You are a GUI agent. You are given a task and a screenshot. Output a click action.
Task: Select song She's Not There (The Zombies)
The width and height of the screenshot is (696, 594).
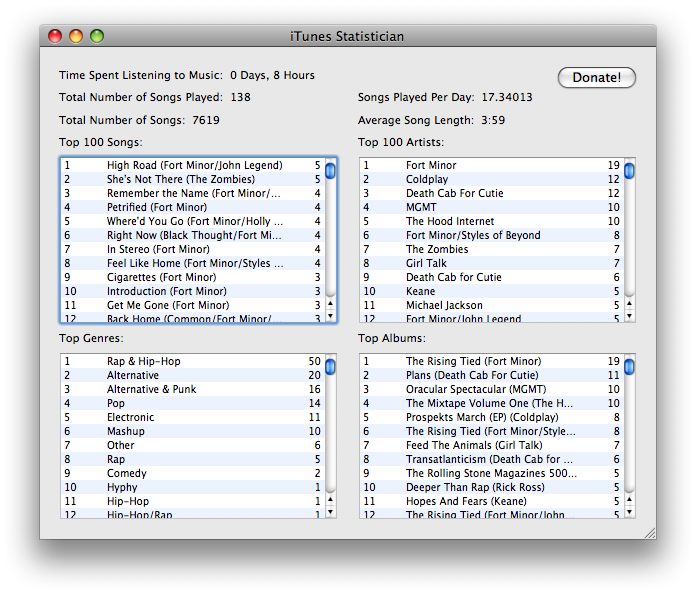(193, 179)
